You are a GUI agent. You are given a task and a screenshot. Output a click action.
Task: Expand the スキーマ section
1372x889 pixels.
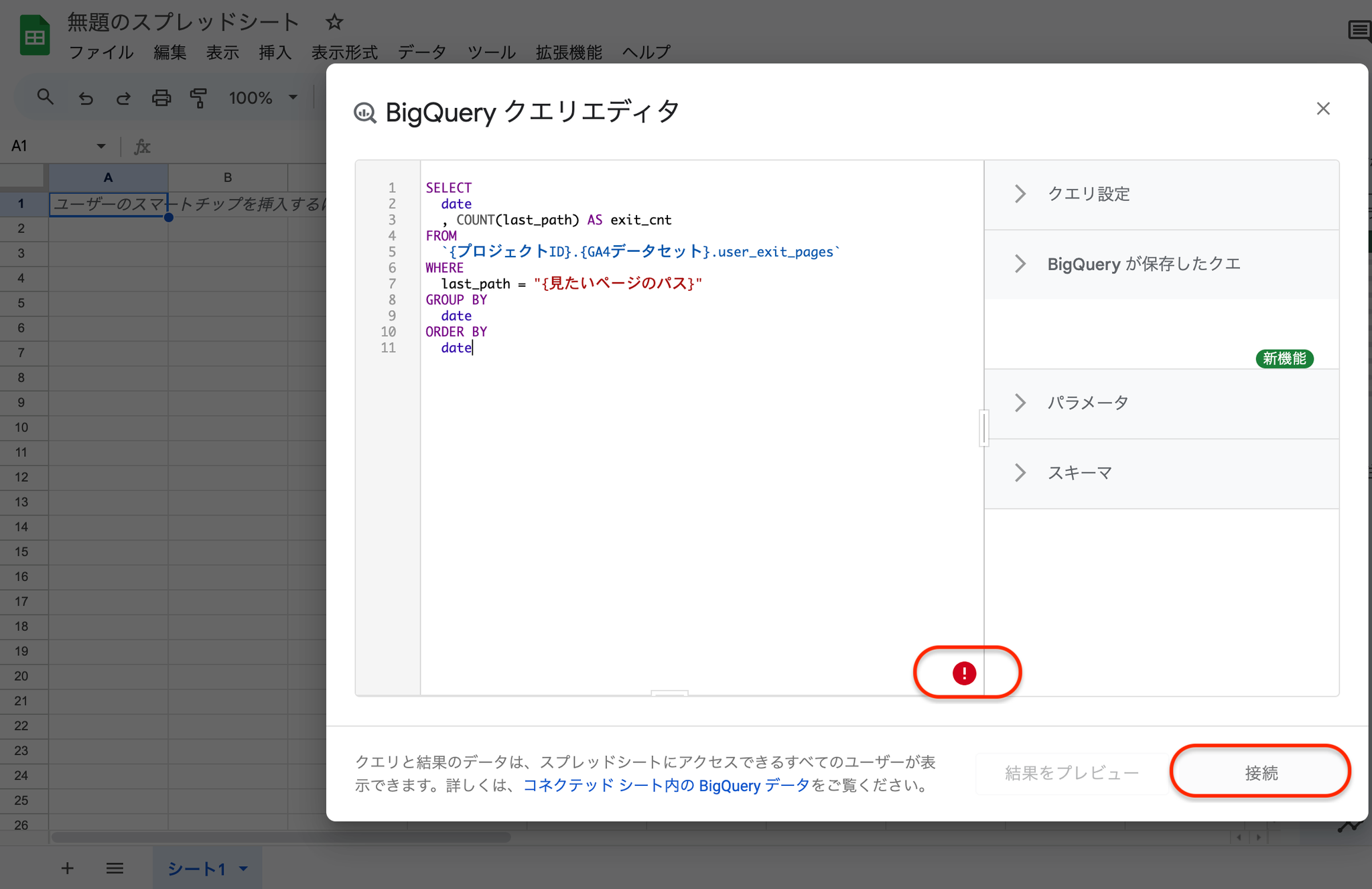[x=1162, y=473]
